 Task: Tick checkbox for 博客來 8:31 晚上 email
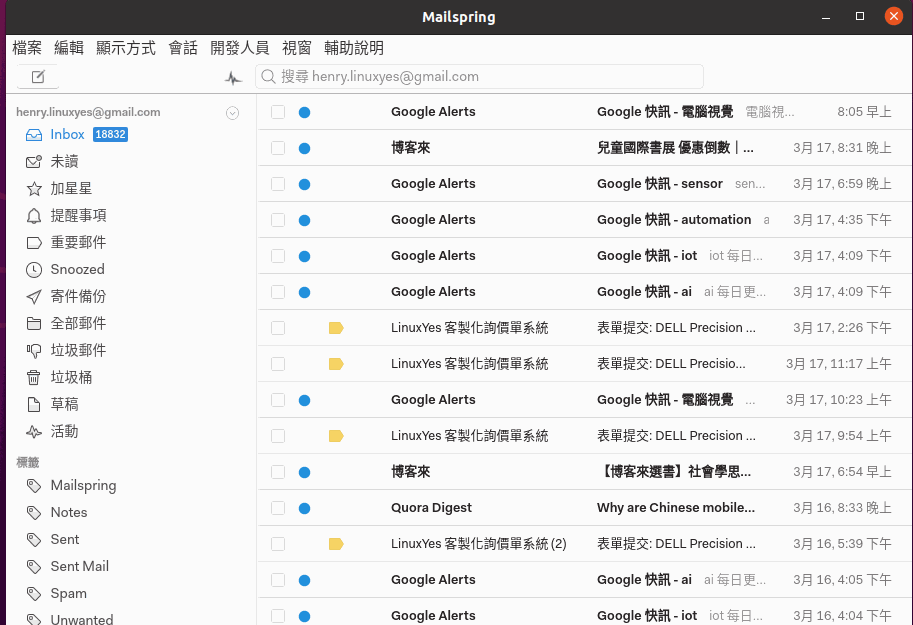(x=278, y=148)
